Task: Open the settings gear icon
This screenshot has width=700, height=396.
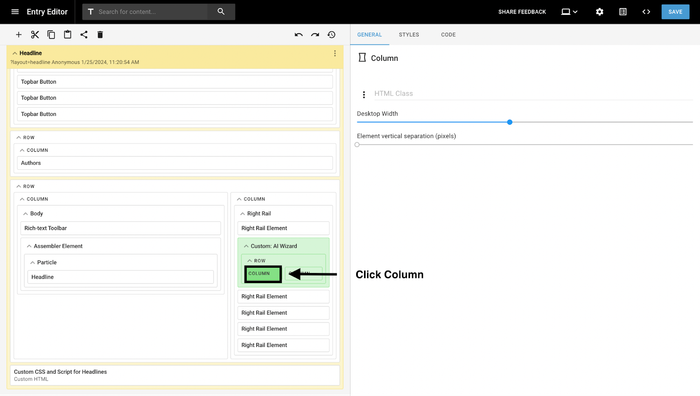Action: [x=600, y=12]
